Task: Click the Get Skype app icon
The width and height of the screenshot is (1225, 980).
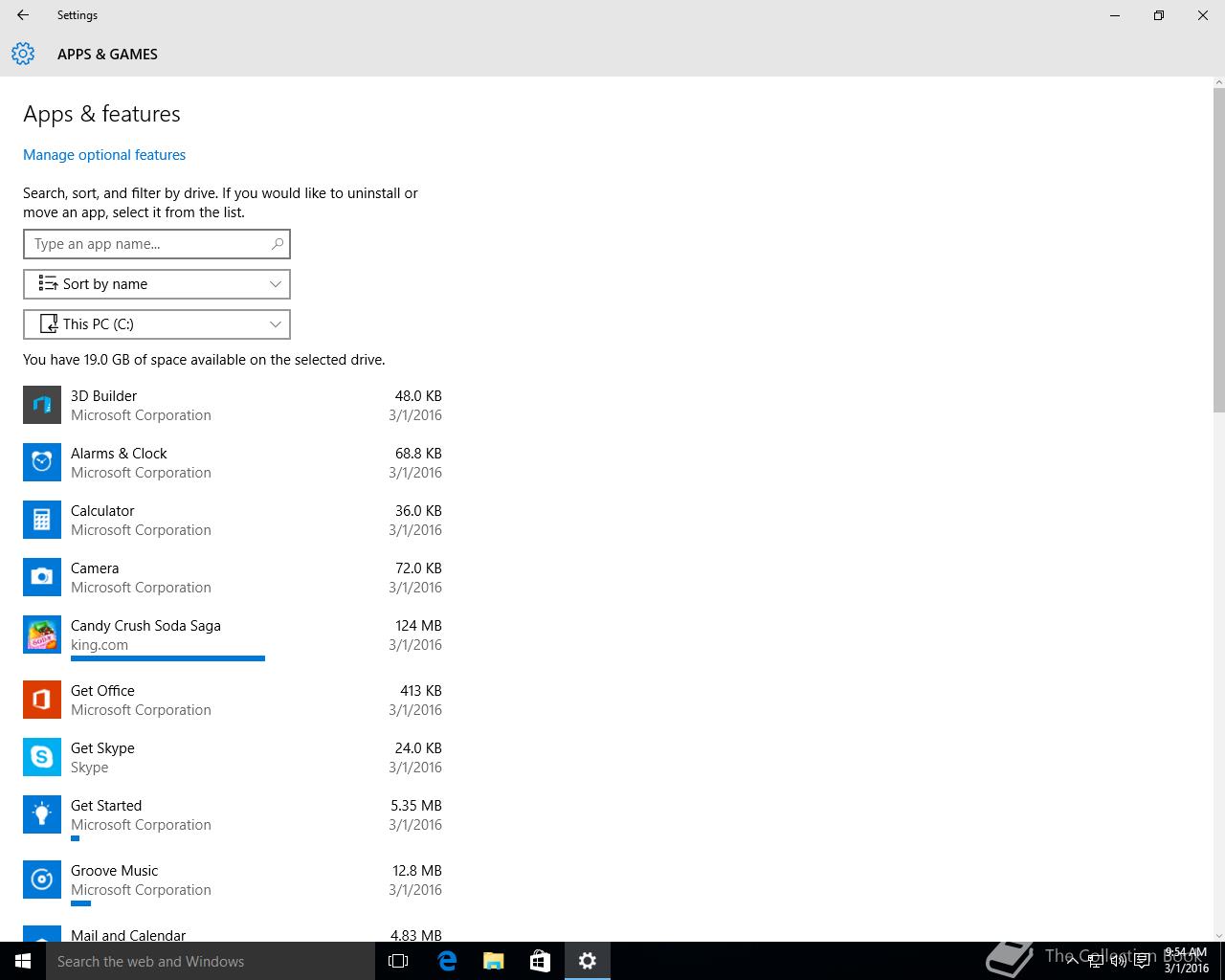Action: click(x=42, y=757)
